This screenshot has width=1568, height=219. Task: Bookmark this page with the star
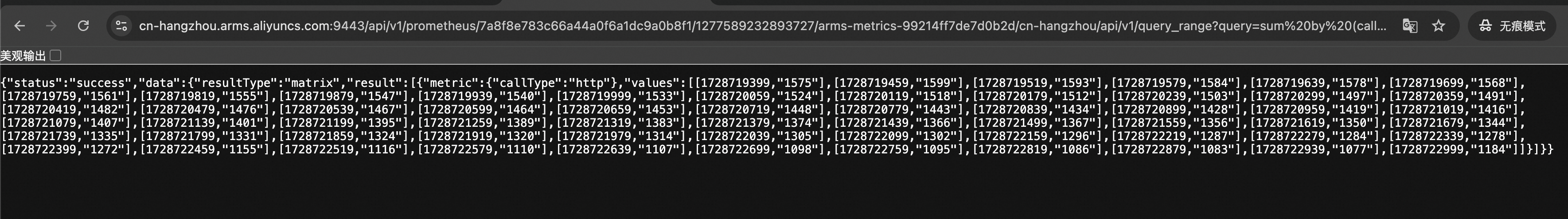1438,26
